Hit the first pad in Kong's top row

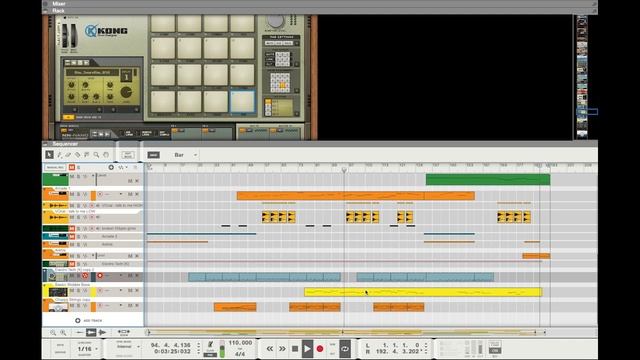pyautogui.click(x=163, y=24)
